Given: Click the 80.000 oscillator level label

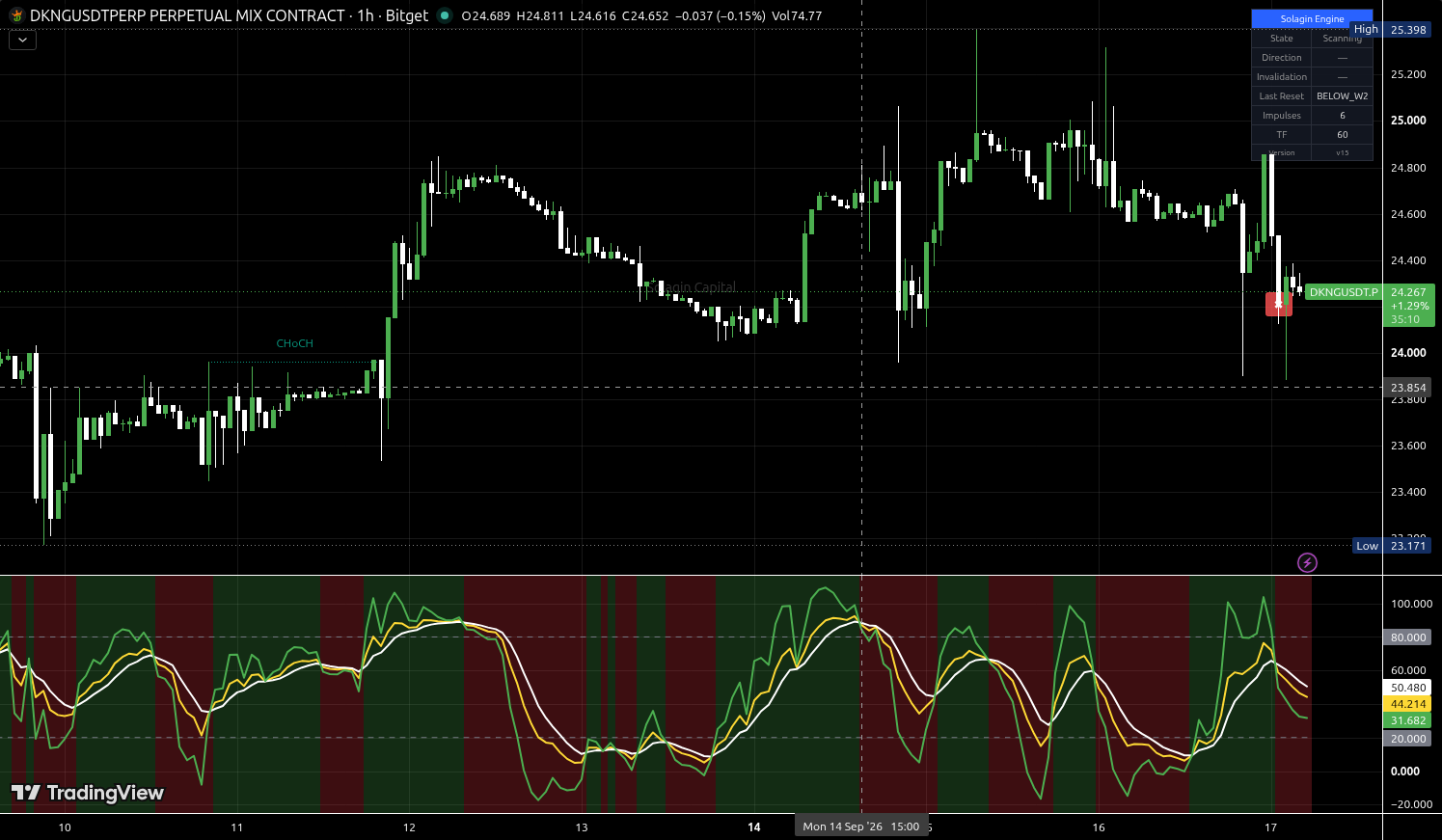Looking at the screenshot, I should [1408, 637].
